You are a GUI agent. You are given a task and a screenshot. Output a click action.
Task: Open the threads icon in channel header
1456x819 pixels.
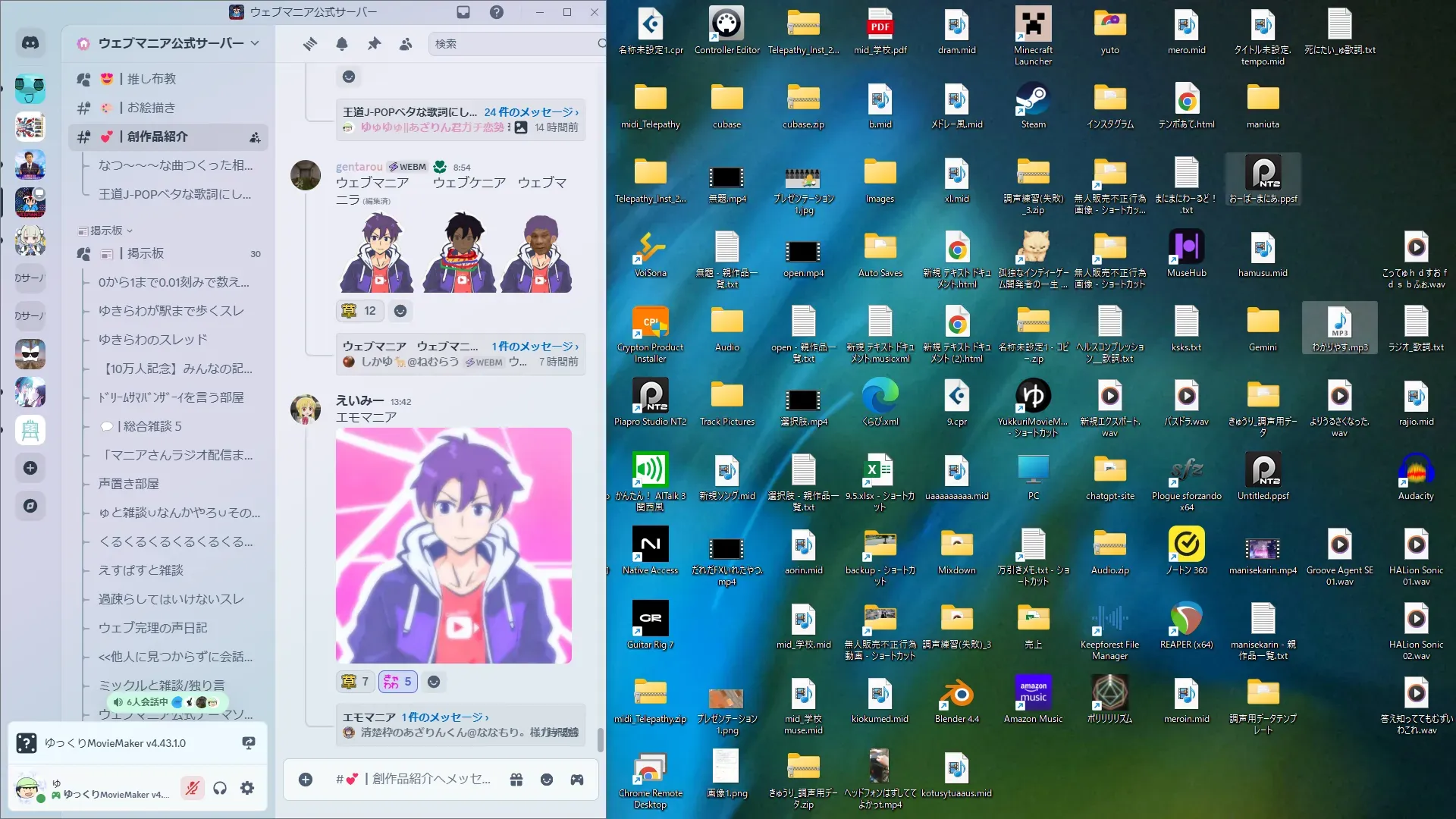tap(309, 44)
